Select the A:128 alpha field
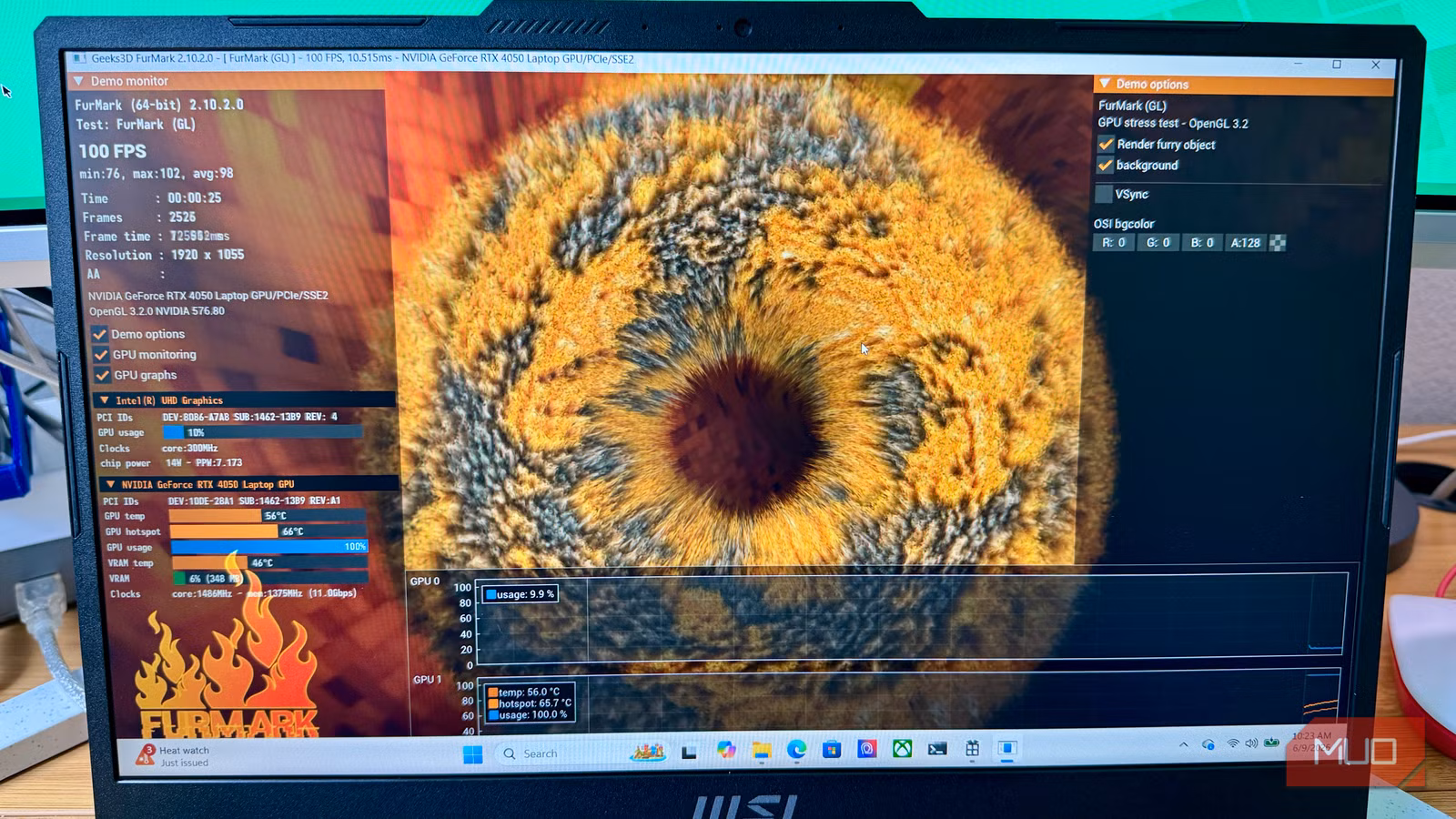 pos(1245,243)
